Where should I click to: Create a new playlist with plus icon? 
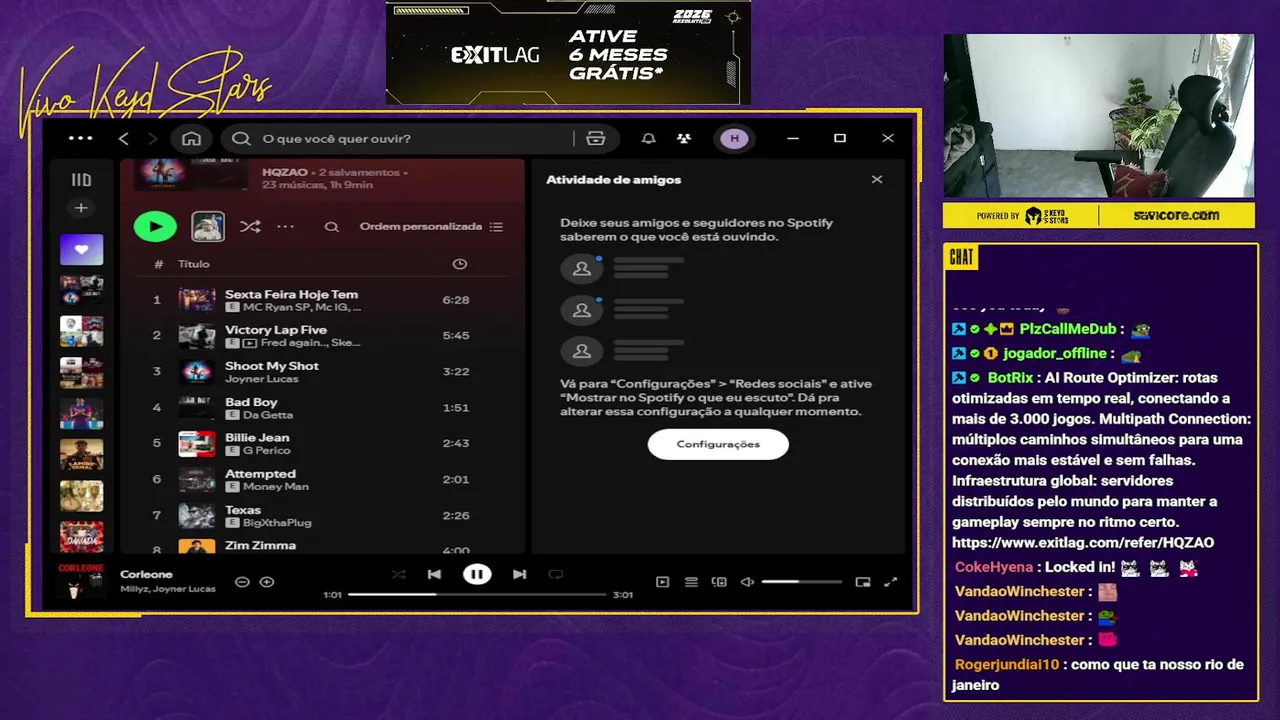(x=81, y=208)
